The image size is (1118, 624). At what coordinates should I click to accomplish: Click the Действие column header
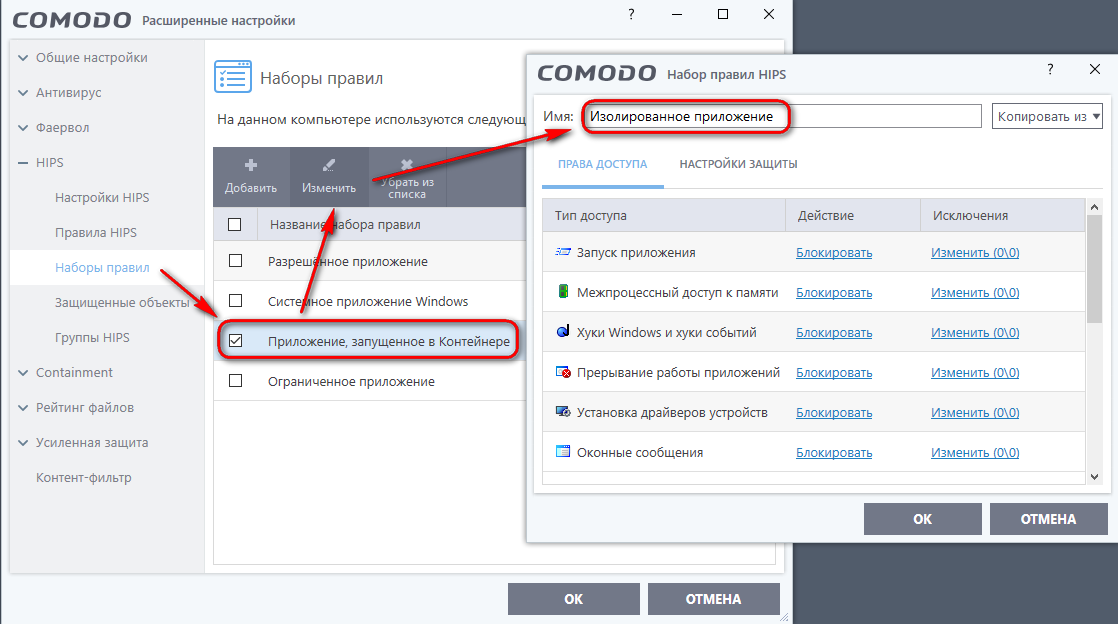pos(853,215)
